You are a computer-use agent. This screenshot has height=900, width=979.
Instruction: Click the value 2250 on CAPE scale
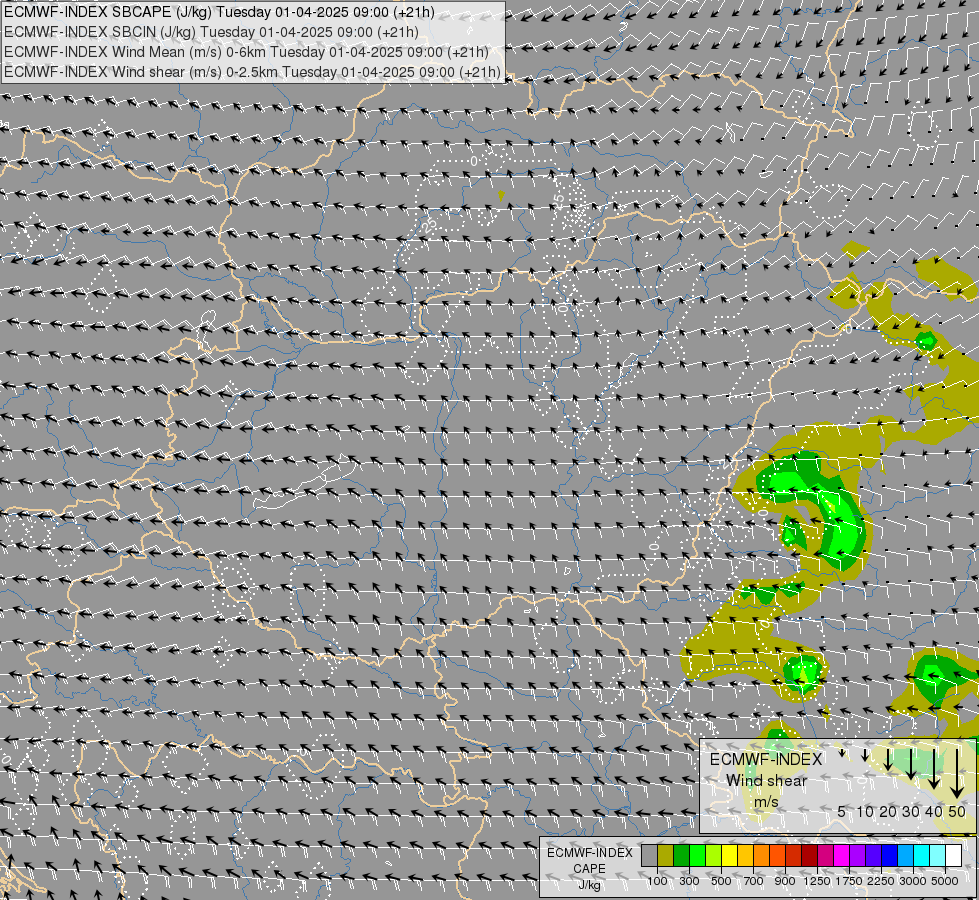[x=880, y=881]
